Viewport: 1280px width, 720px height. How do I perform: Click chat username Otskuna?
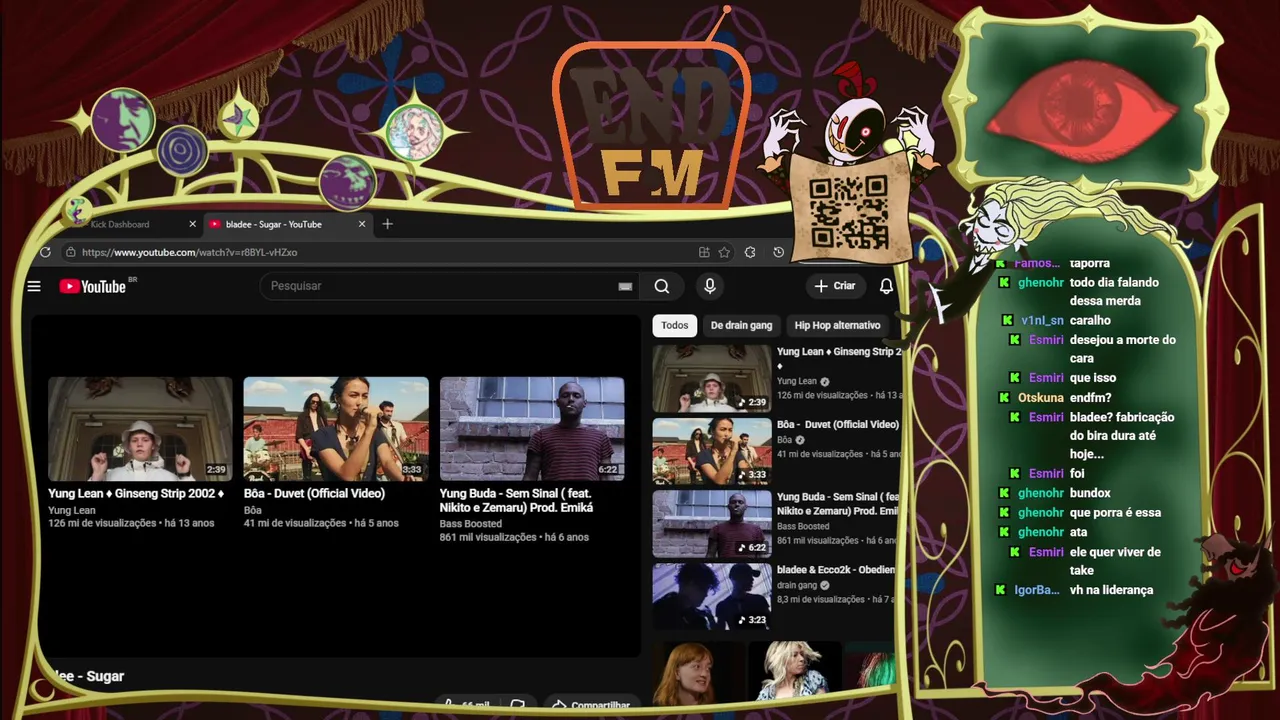[x=1041, y=397]
